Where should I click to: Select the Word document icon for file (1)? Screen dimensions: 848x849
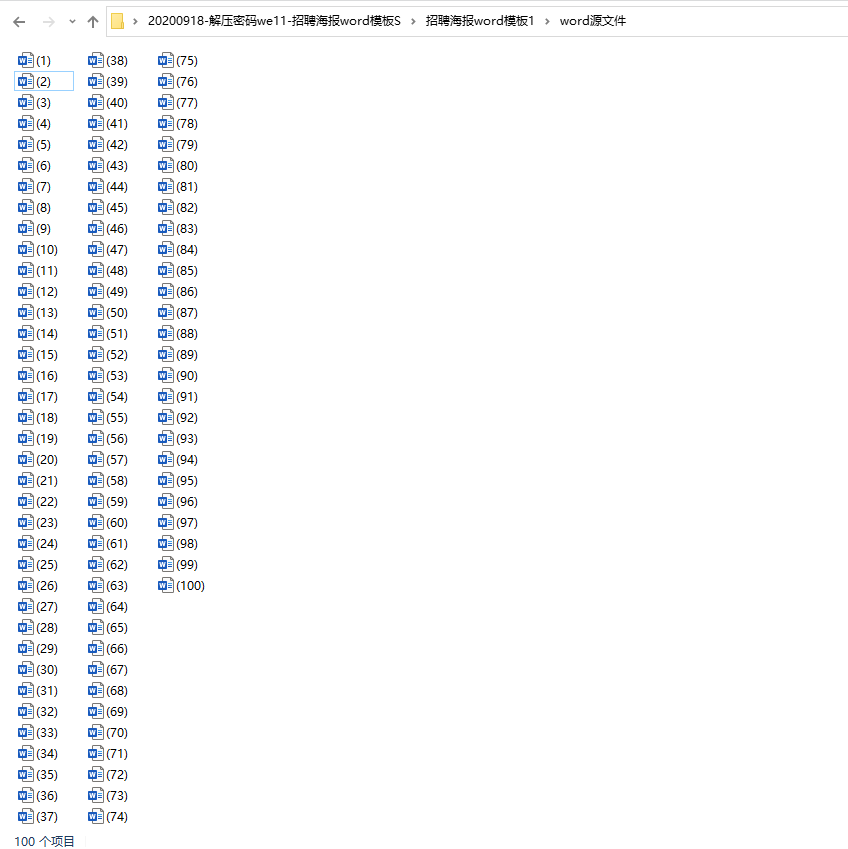25,60
